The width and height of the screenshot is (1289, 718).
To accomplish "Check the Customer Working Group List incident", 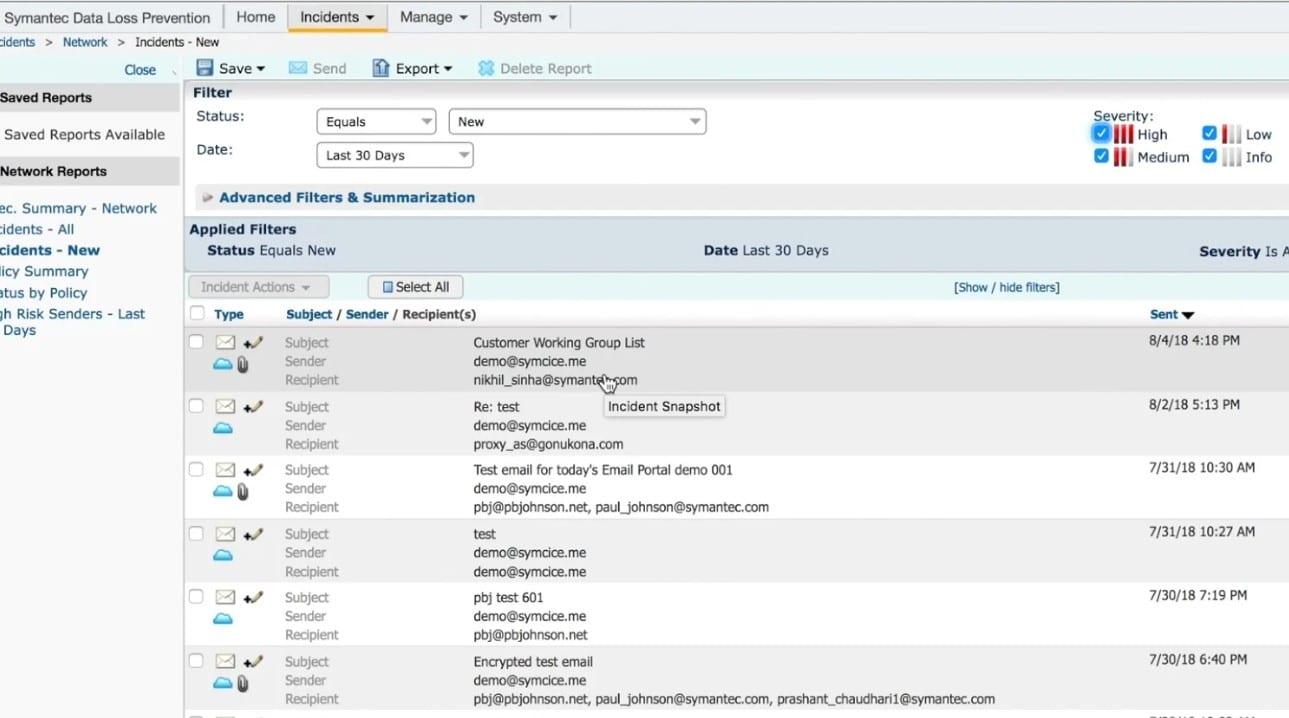I will click(196, 342).
